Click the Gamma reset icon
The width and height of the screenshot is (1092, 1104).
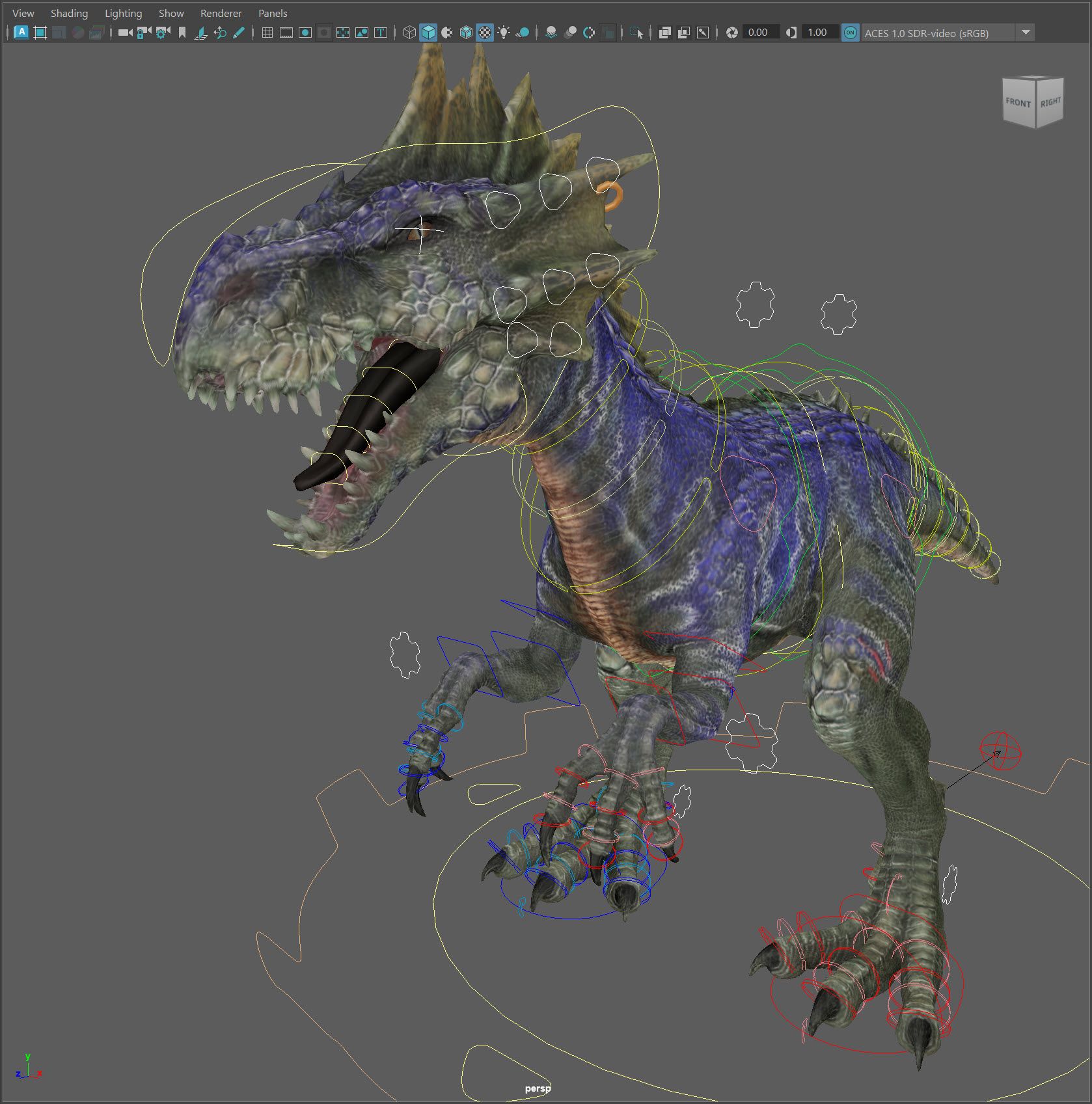(x=791, y=32)
